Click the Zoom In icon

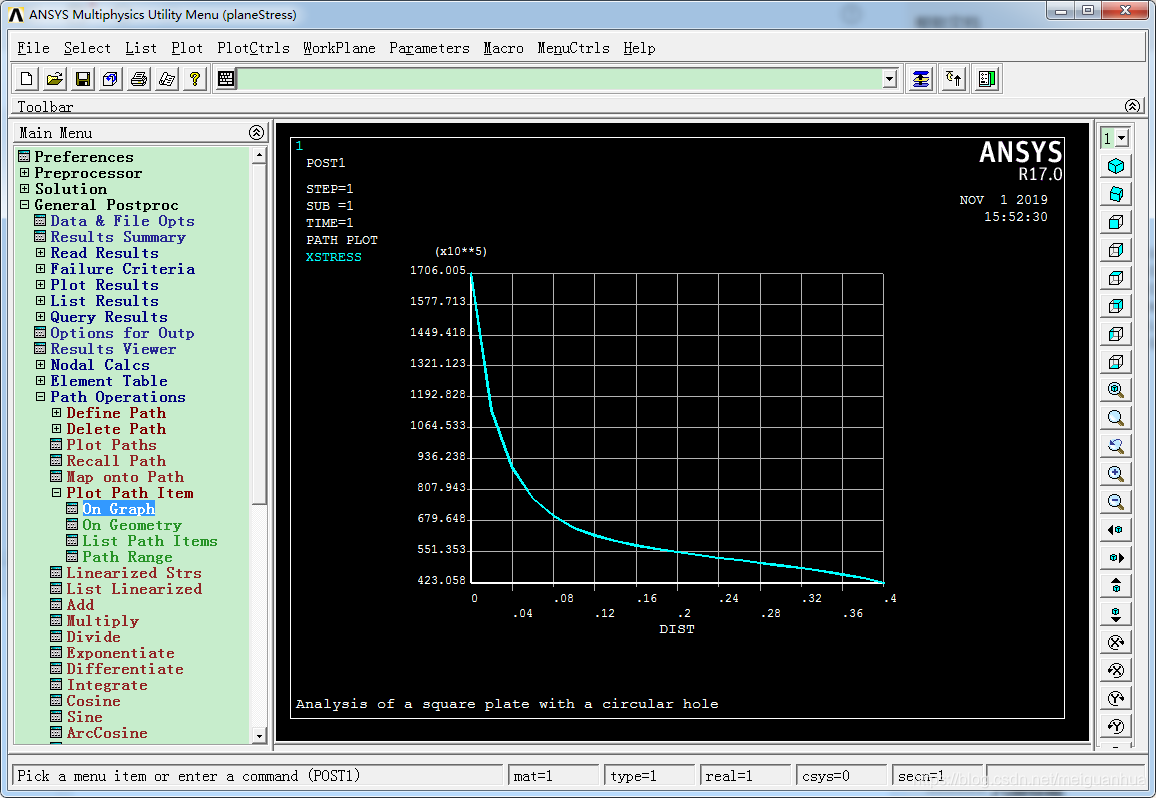[1116, 474]
